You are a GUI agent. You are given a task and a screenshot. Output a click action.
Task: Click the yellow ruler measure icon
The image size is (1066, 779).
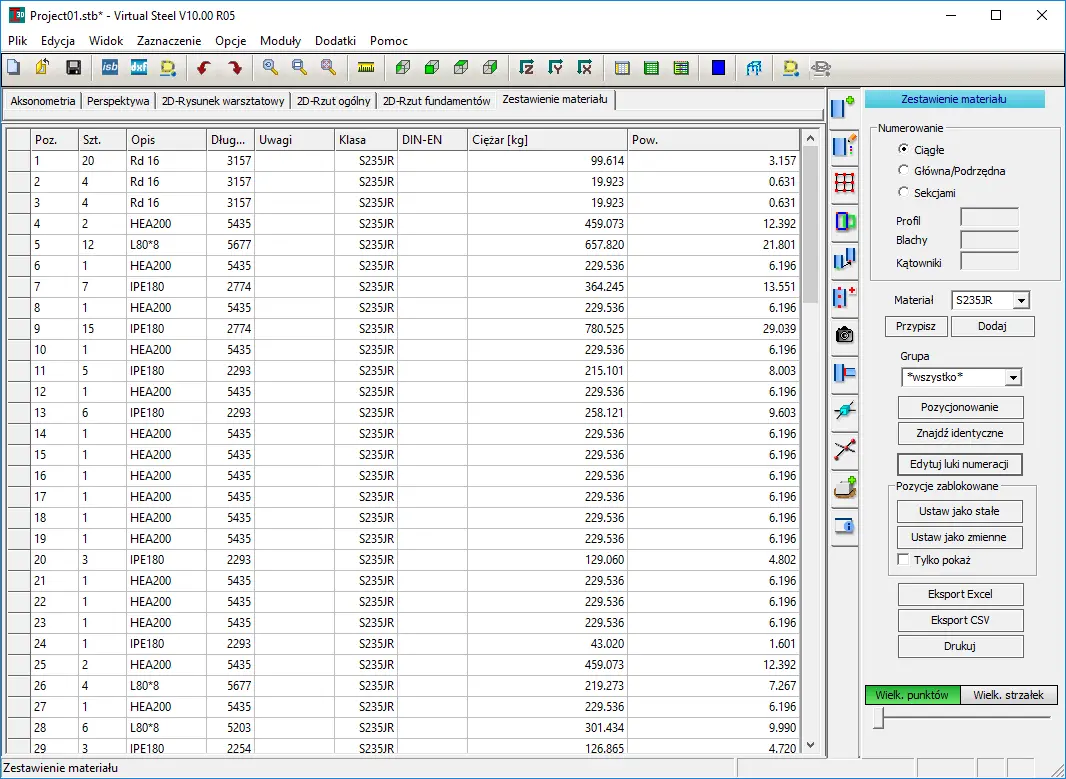point(366,68)
